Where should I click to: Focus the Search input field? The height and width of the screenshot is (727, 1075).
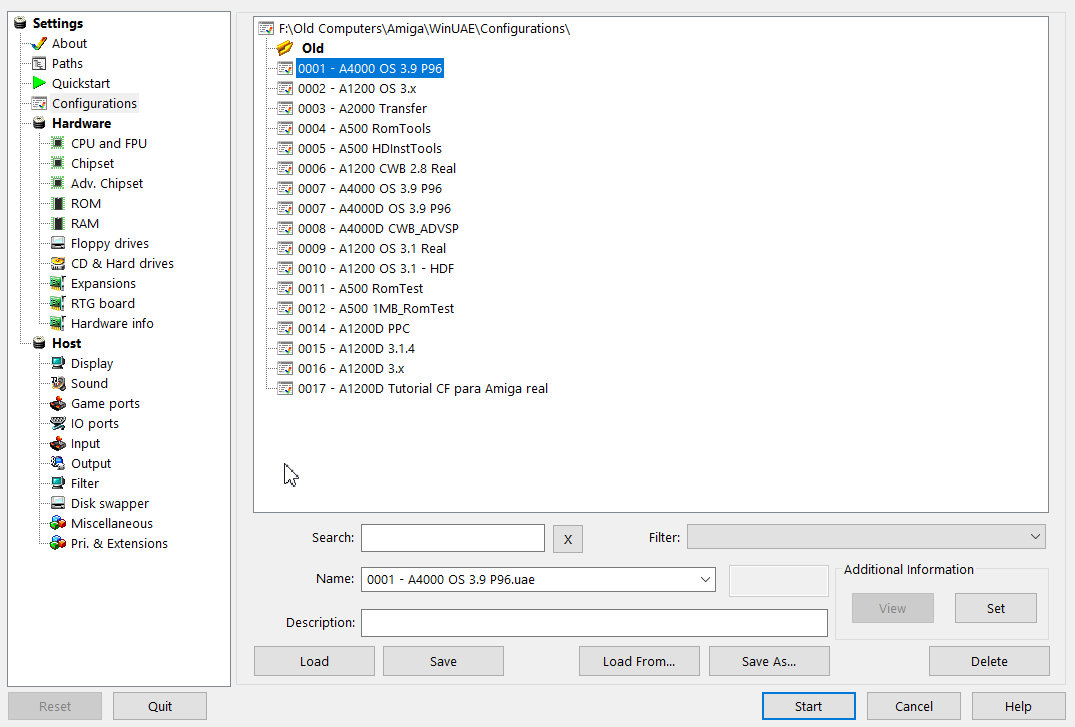452,538
